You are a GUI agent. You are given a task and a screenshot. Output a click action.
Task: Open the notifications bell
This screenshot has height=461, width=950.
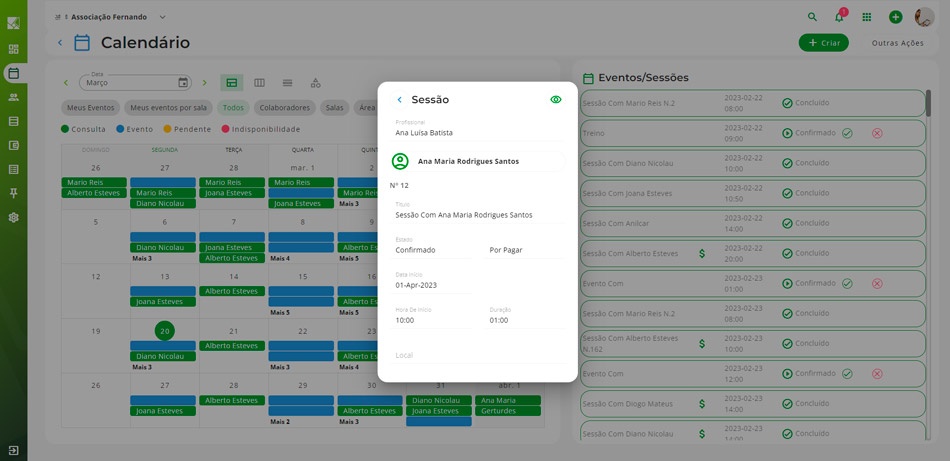839,17
